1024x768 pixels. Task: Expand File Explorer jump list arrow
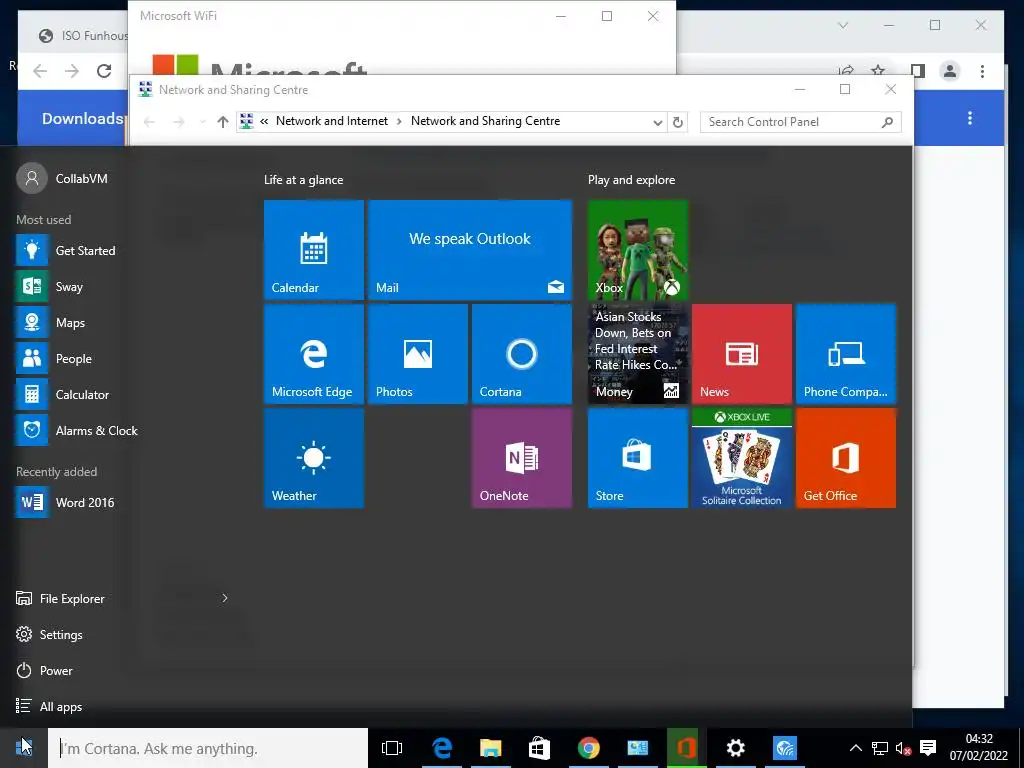tap(225, 598)
